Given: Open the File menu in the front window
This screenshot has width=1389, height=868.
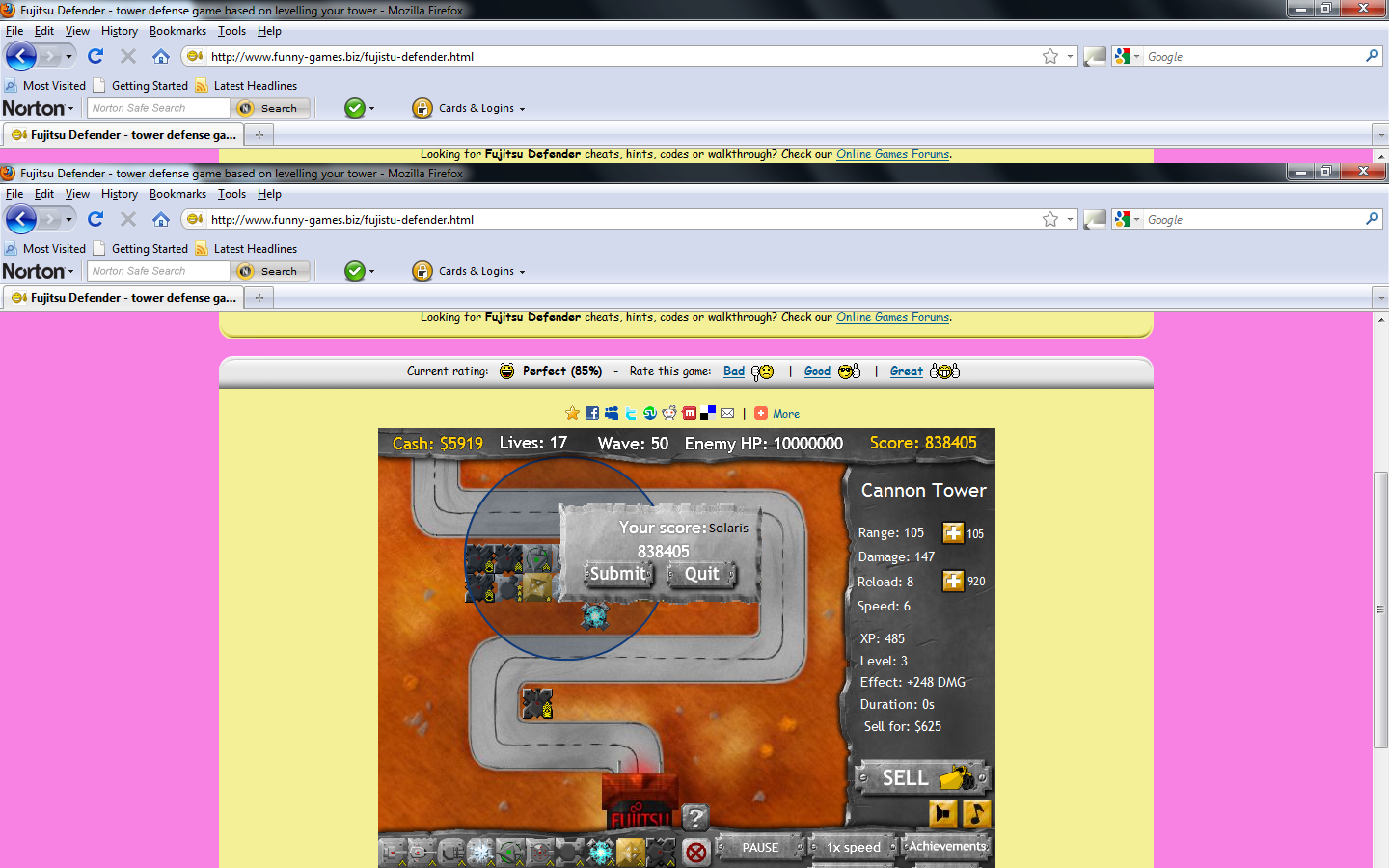Looking at the screenshot, I should tap(14, 194).
